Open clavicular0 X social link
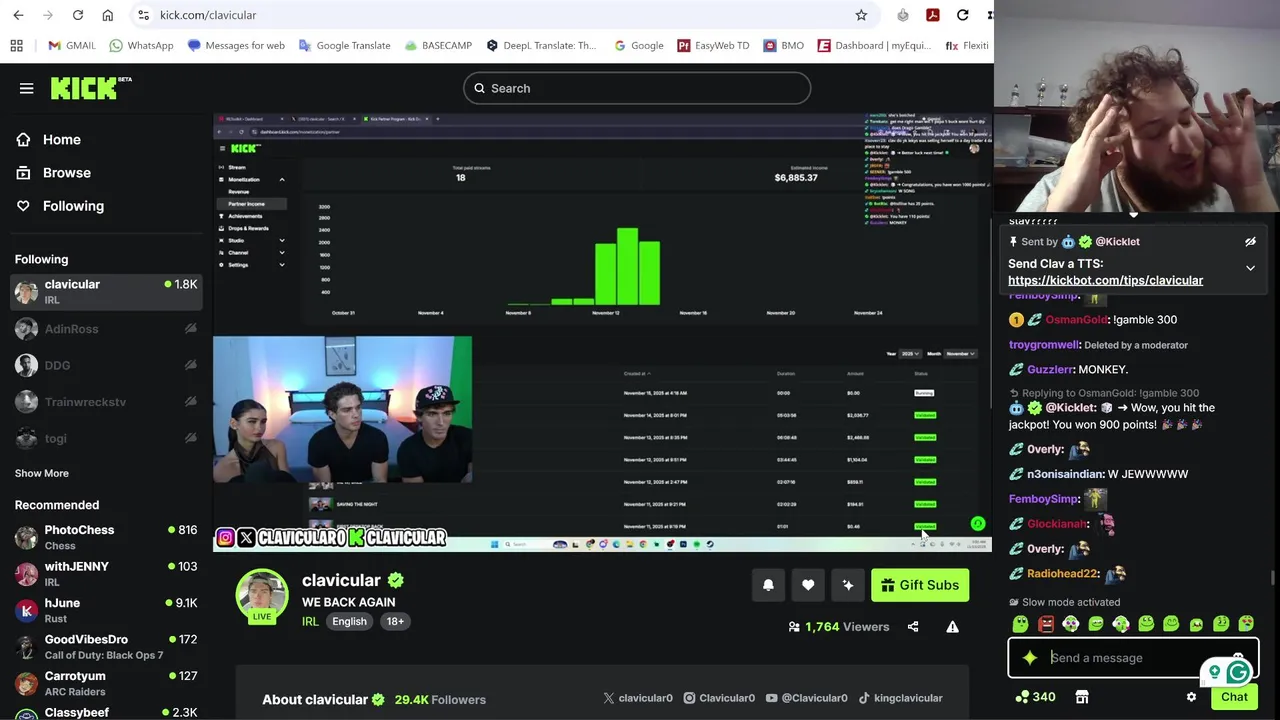Screen dimensions: 1280x720 [x=638, y=698]
